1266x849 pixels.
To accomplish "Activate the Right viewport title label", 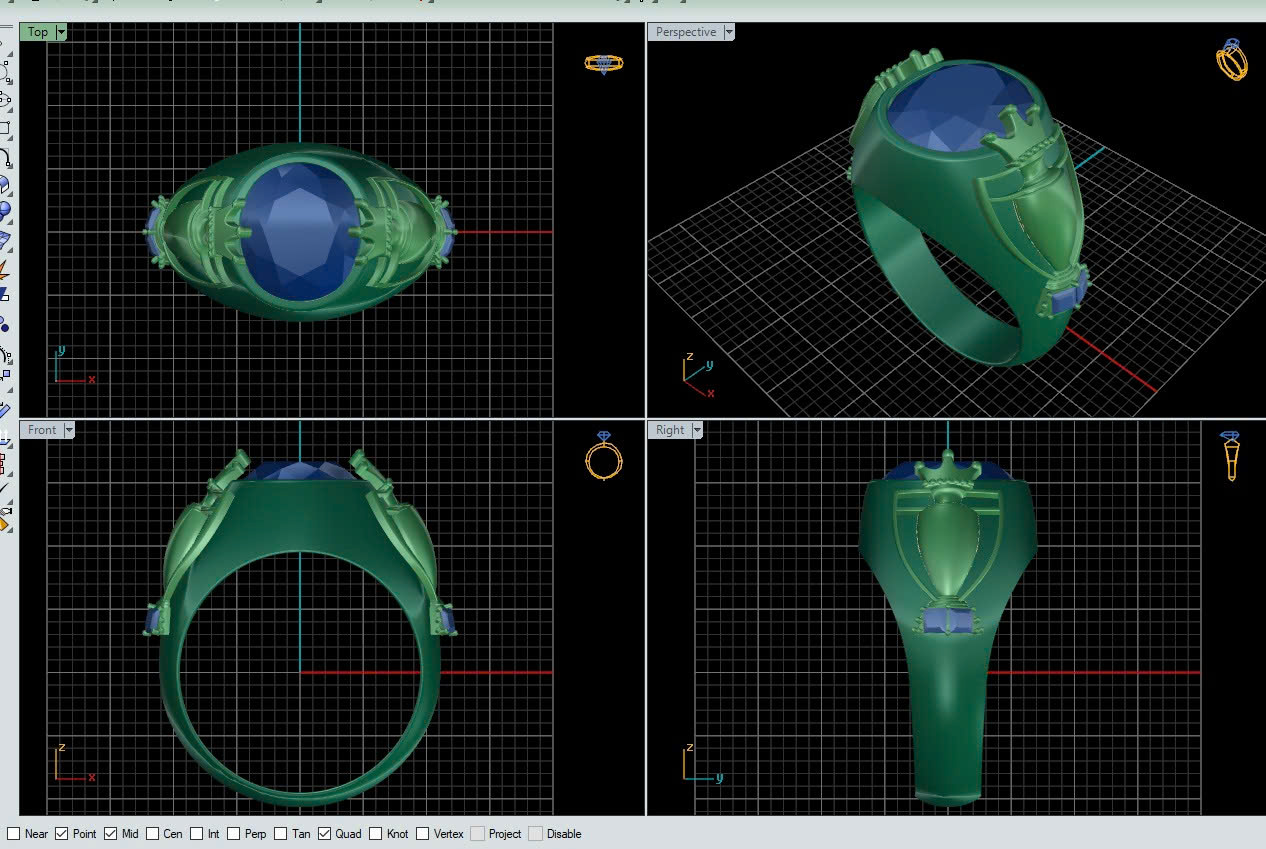I will point(670,430).
